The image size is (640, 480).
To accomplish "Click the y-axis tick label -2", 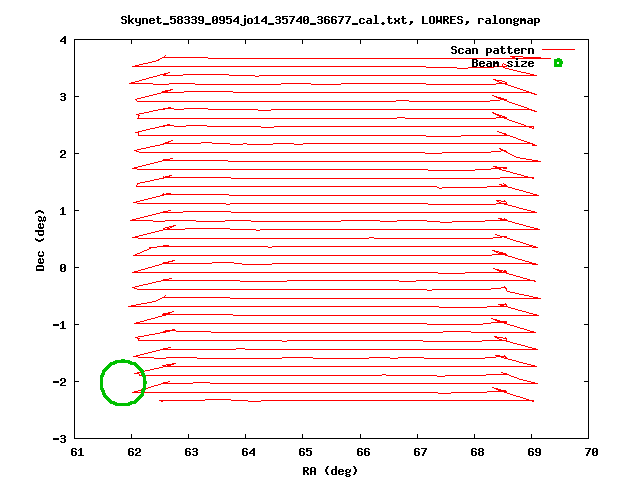I will (60, 382).
